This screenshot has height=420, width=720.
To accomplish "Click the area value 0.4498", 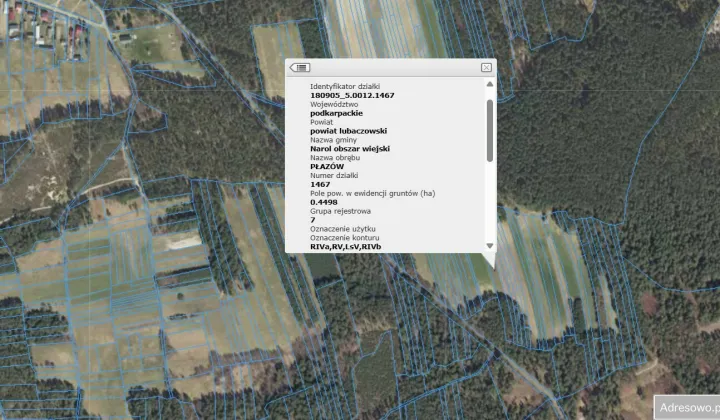I will (324, 202).
